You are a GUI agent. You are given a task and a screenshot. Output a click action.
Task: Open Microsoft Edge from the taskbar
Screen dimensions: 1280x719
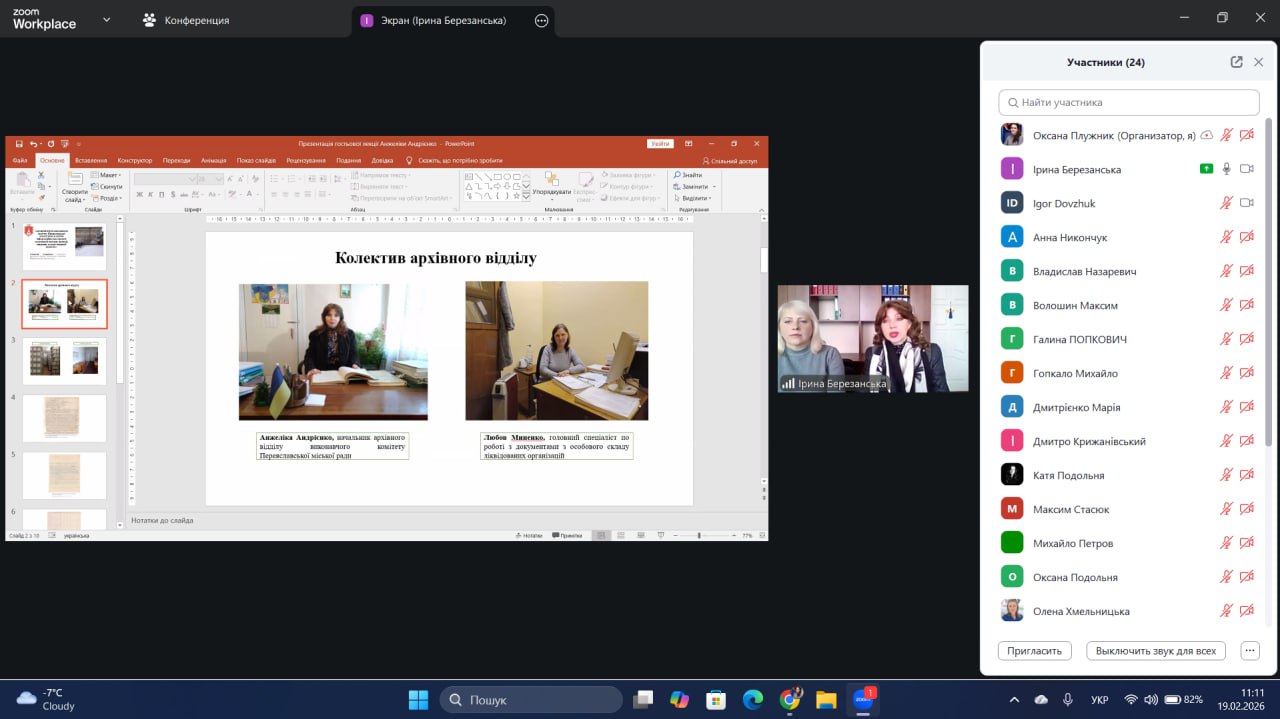click(752, 699)
